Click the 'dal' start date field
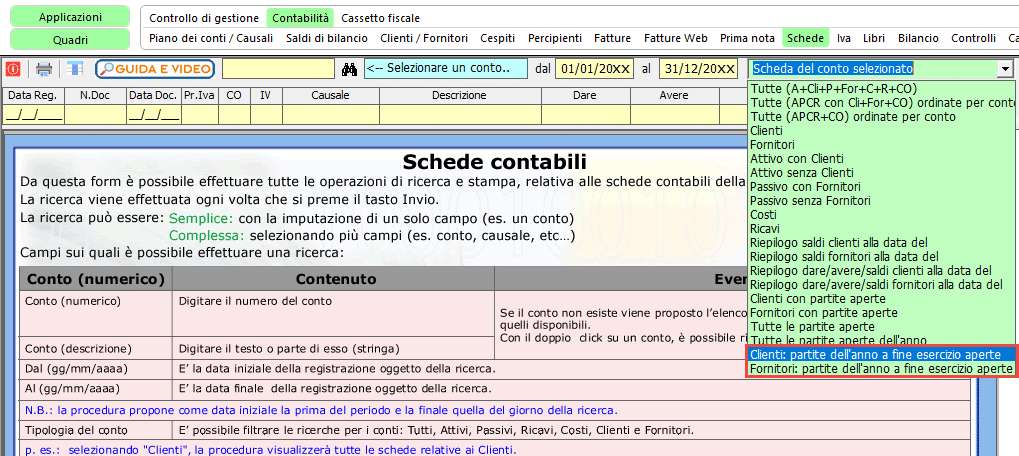Viewport: 1019px width, 456px height. click(x=594, y=69)
